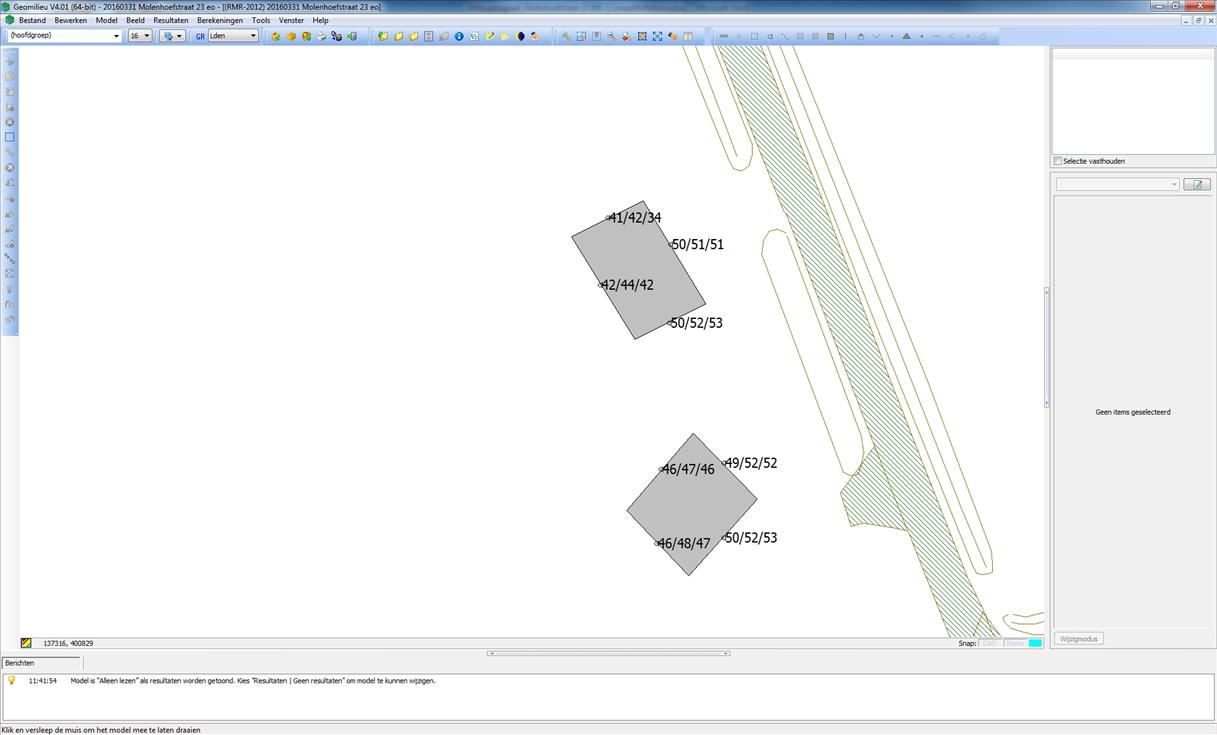This screenshot has width=1217, height=735.
Task: Click the 42/44/42 receiver label
Action: coord(628,285)
